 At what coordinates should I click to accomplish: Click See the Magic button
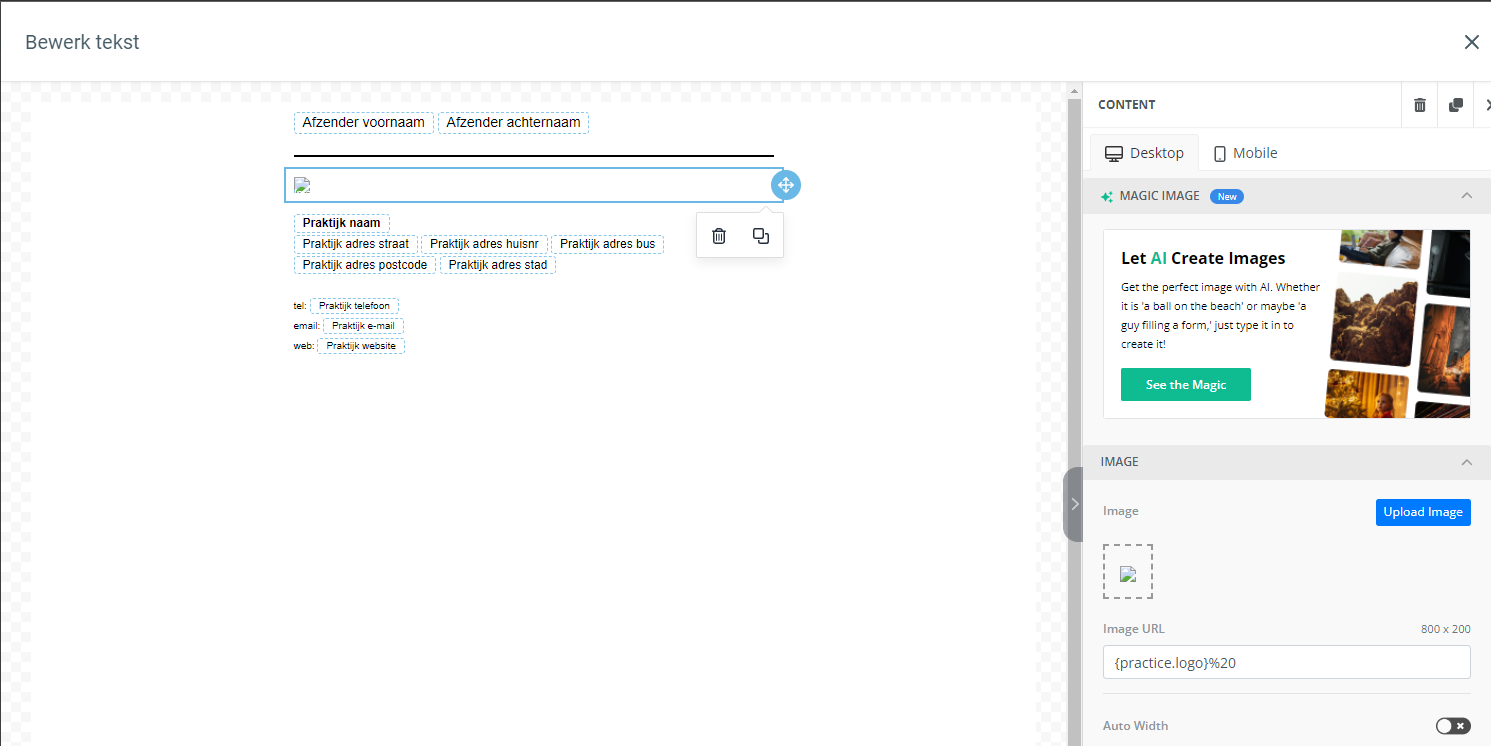[1186, 385]
